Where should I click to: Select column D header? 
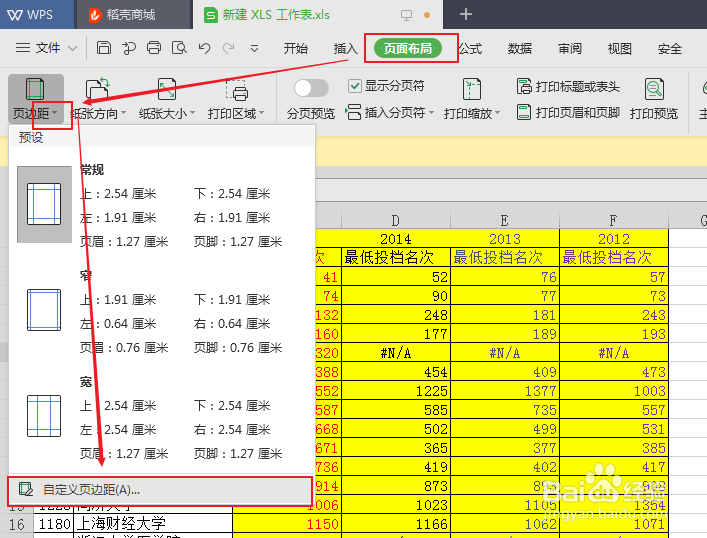point(396,220)
